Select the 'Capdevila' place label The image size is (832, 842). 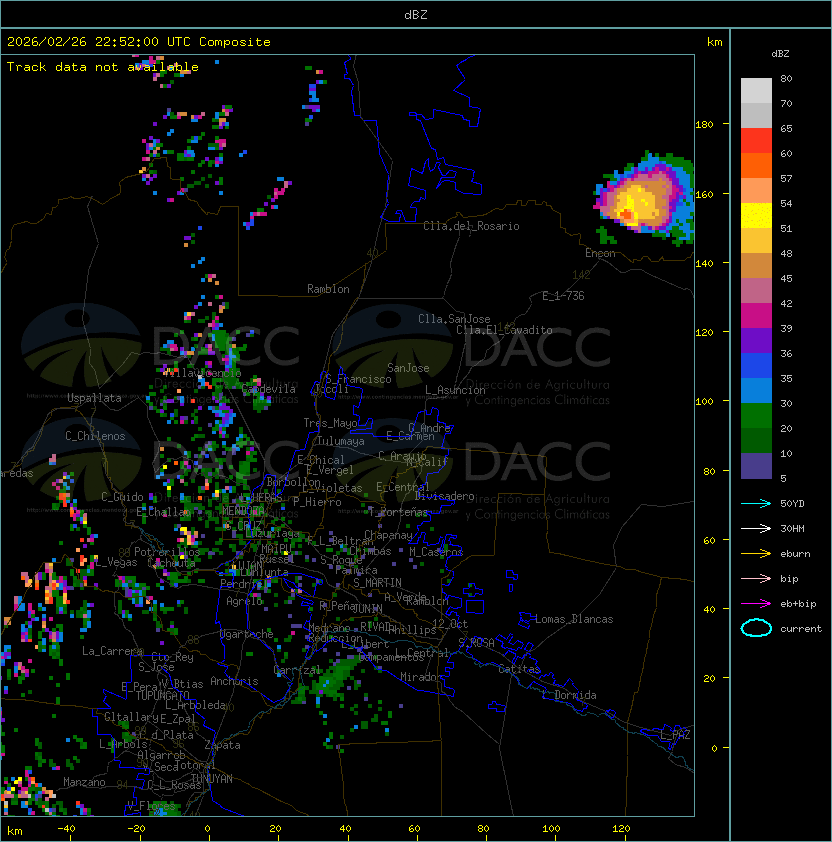click(x=269, y=389)
